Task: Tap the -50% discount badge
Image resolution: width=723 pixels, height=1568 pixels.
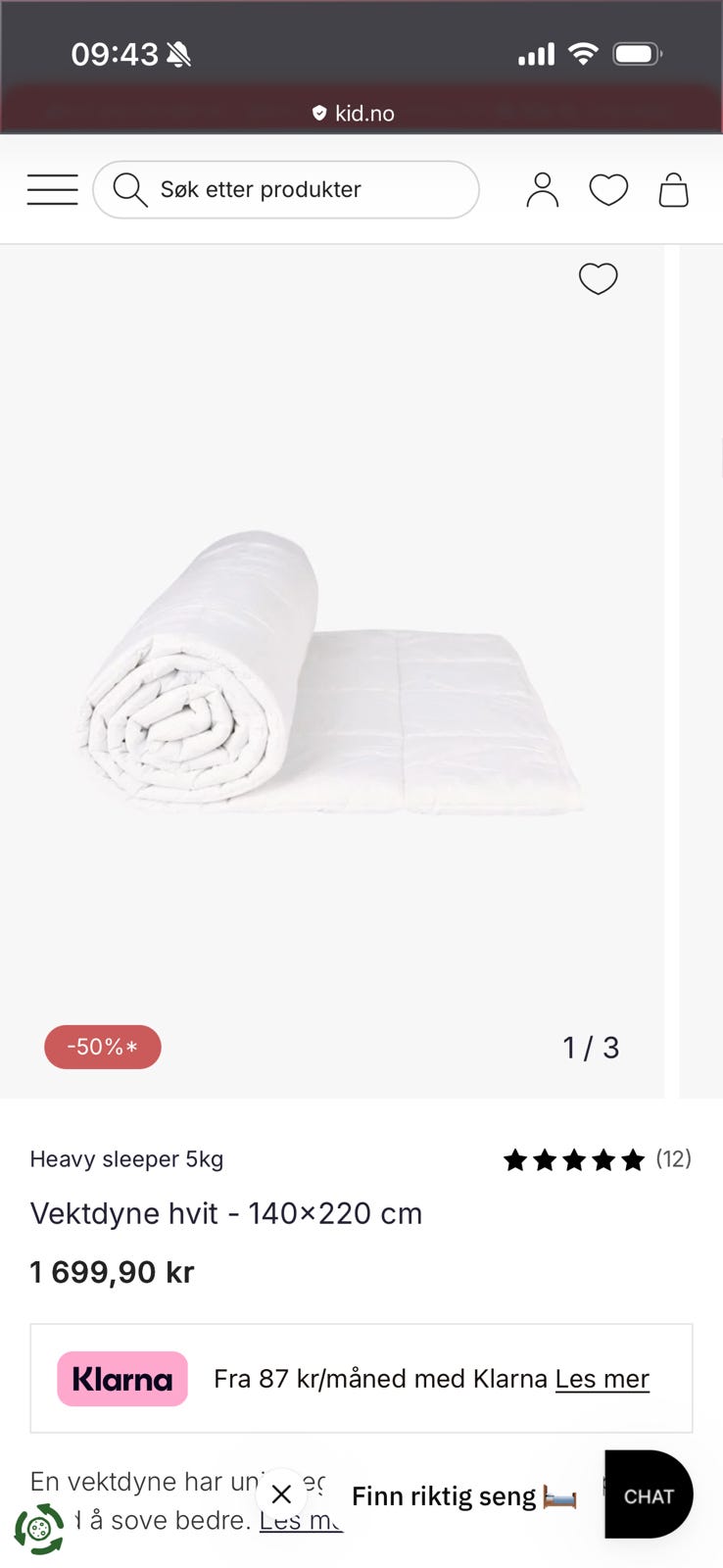Action: [103, 1047]
